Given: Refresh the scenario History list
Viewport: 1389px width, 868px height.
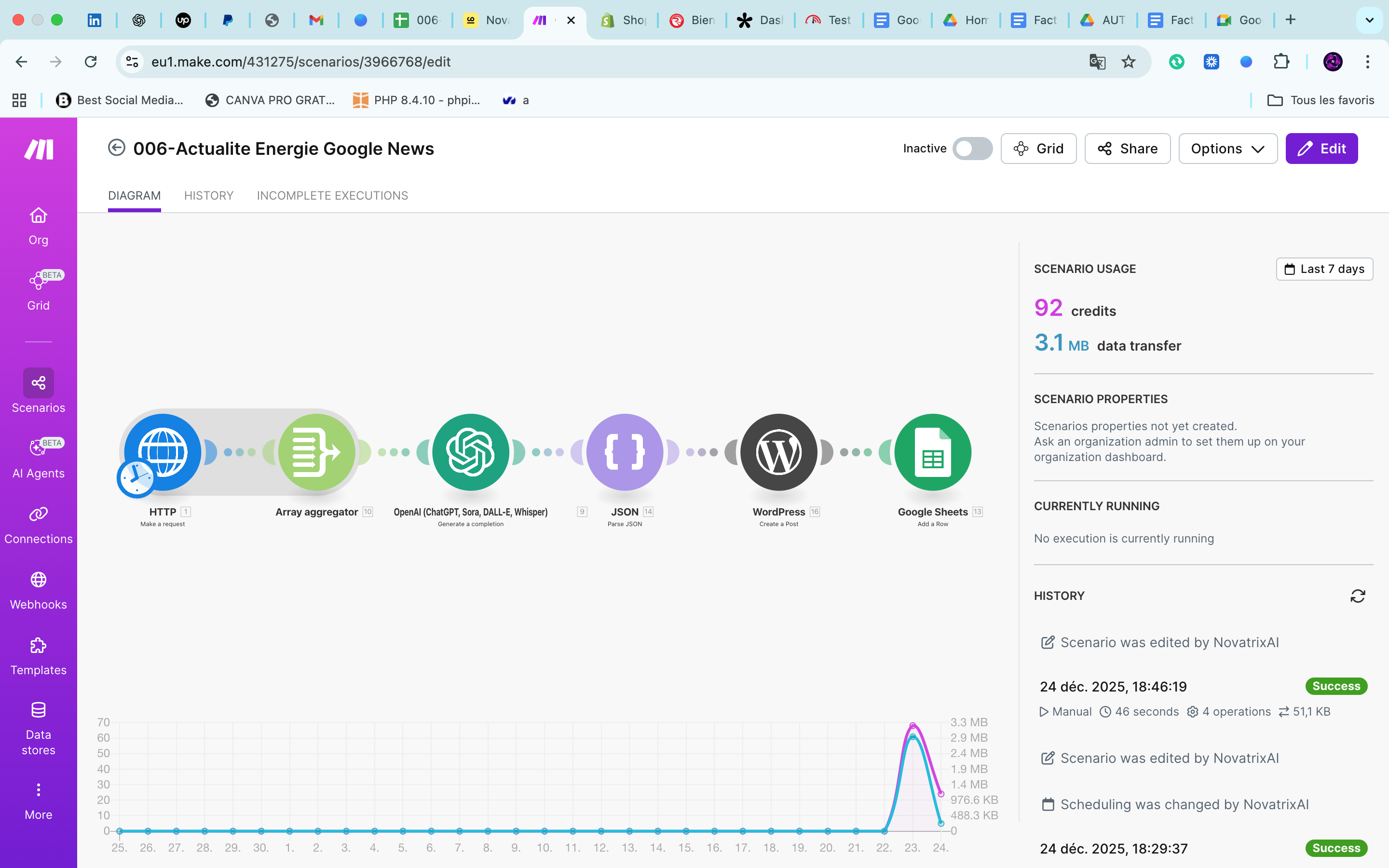Looking at the screenshot, I should [1358, 596].
